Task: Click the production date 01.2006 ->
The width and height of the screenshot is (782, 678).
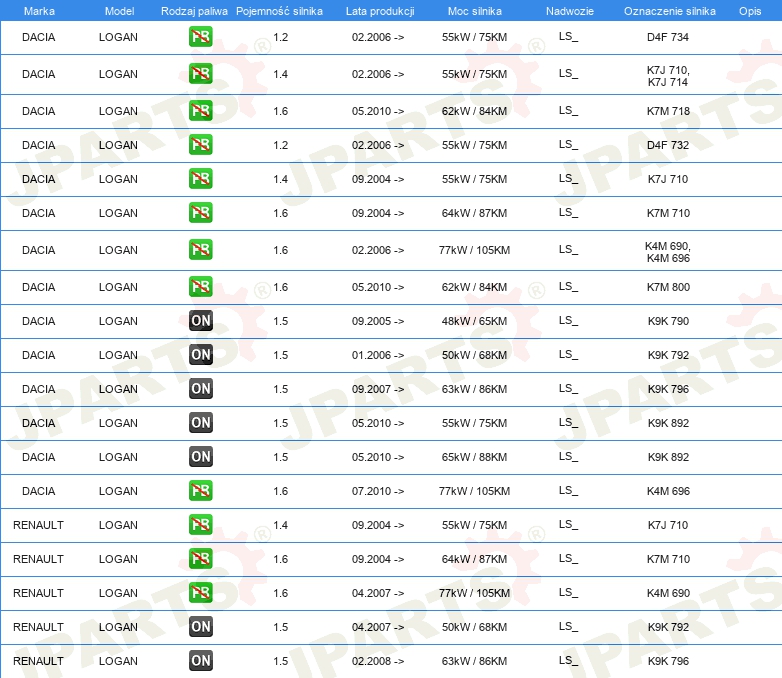Action: (378, 355)
